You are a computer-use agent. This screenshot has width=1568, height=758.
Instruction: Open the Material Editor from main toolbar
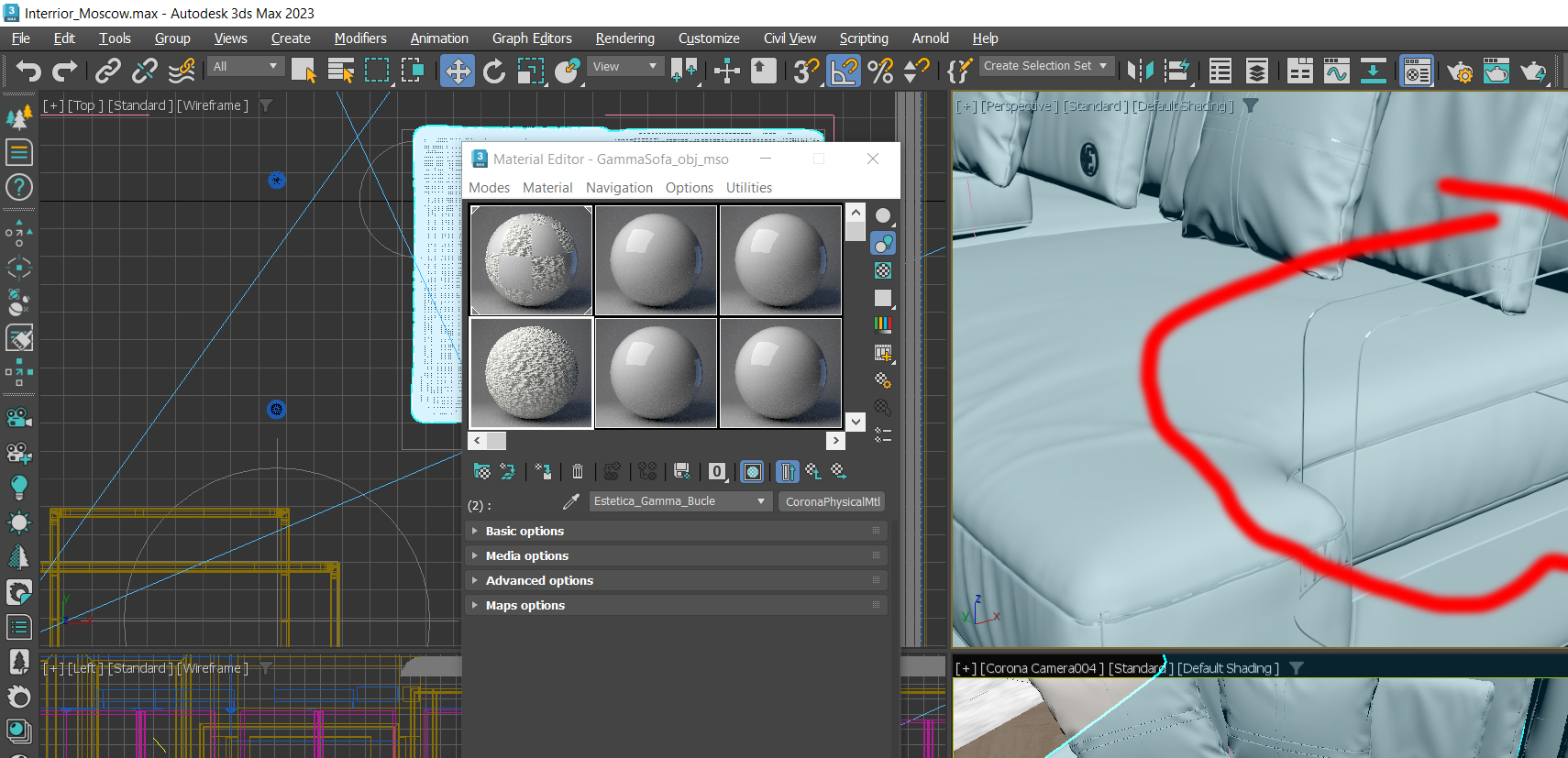point(1417,71)
